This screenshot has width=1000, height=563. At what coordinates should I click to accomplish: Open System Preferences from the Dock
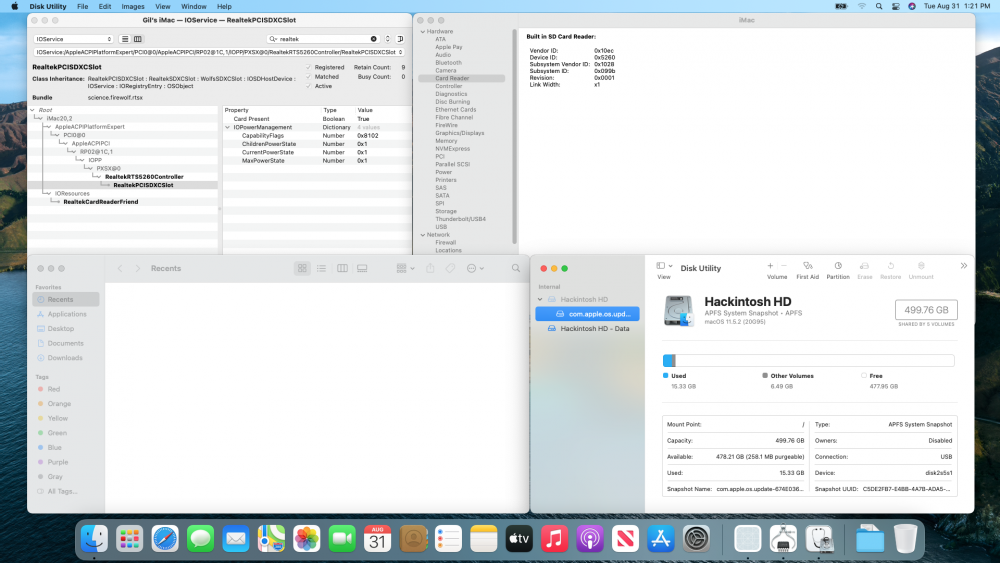(x=696, y=539)
